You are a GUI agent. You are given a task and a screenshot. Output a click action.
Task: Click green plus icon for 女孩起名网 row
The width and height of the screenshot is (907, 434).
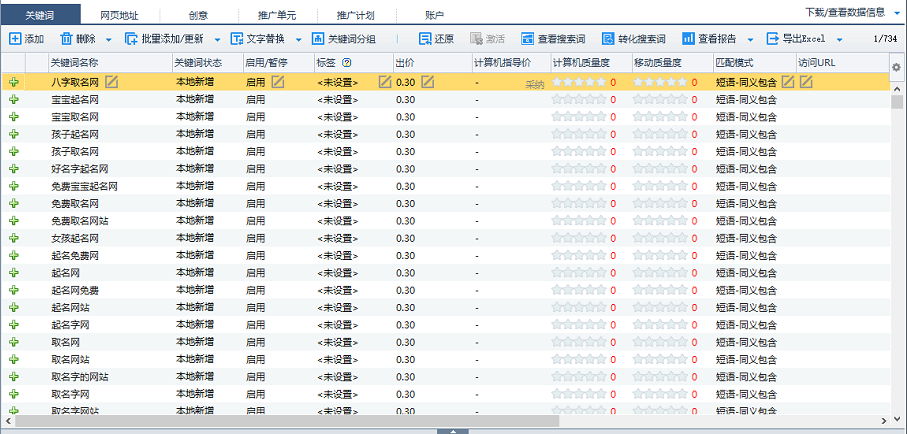(14, 238)
